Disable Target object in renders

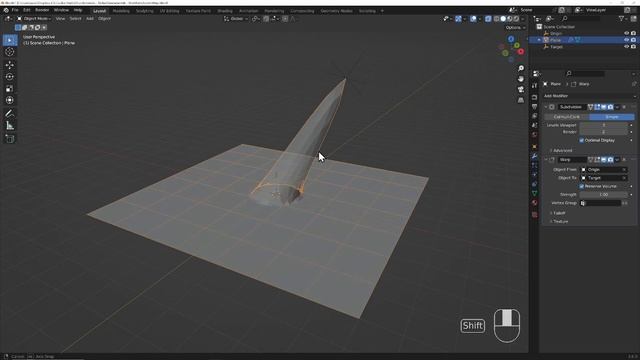click(633, 47)
